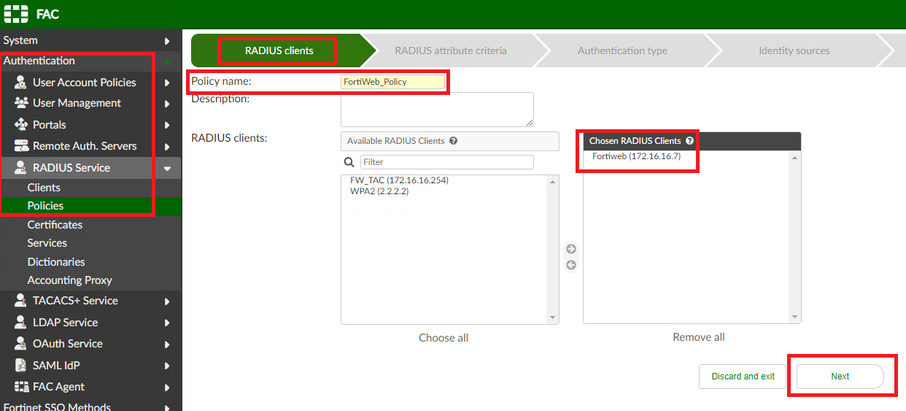Open Identity sources step
The height and width of the screenshot is (411, 906).
click(794, 51)
